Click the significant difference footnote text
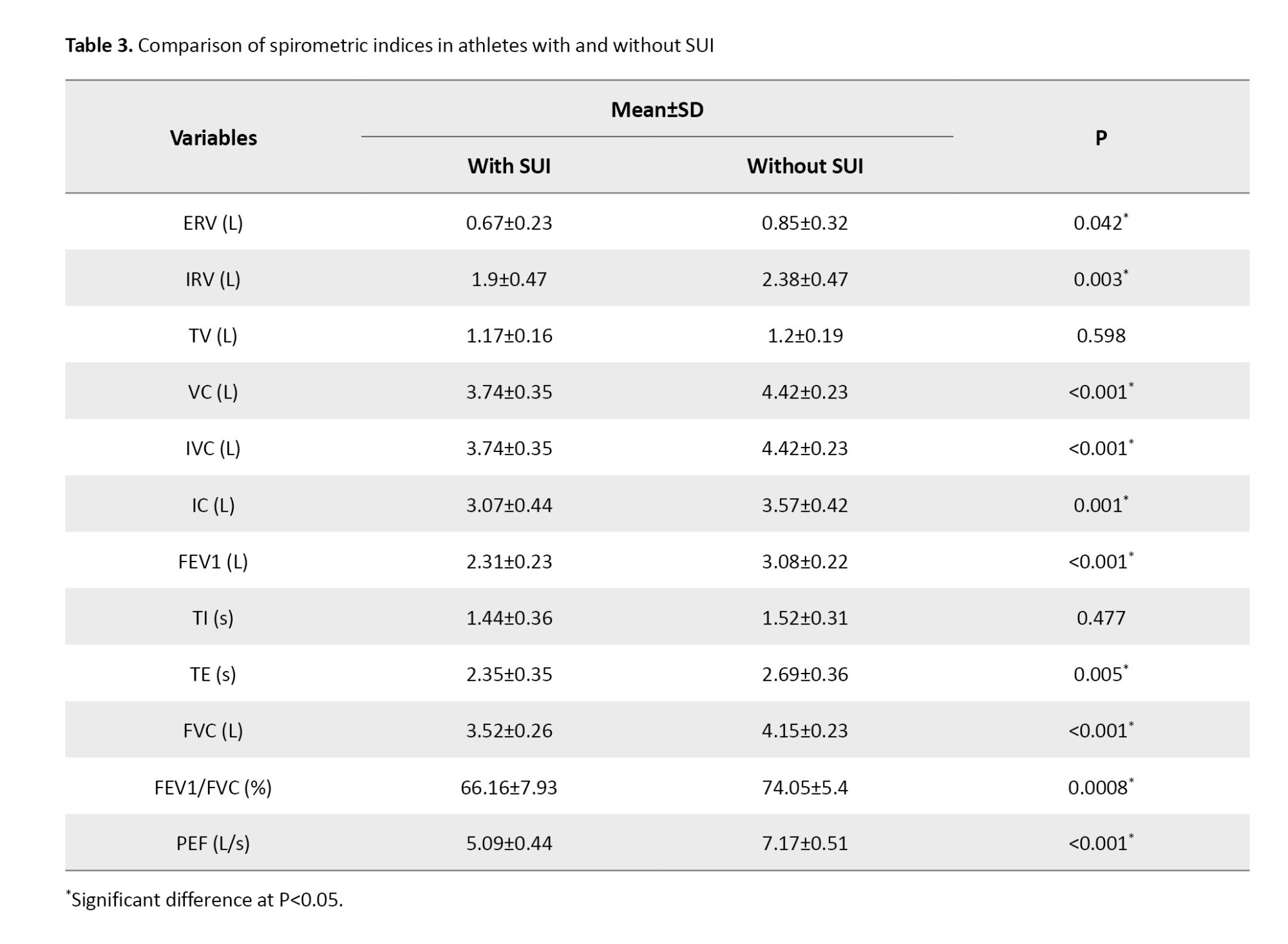The width and height of the screenshot is (1288, 944). tap(206, 900)
